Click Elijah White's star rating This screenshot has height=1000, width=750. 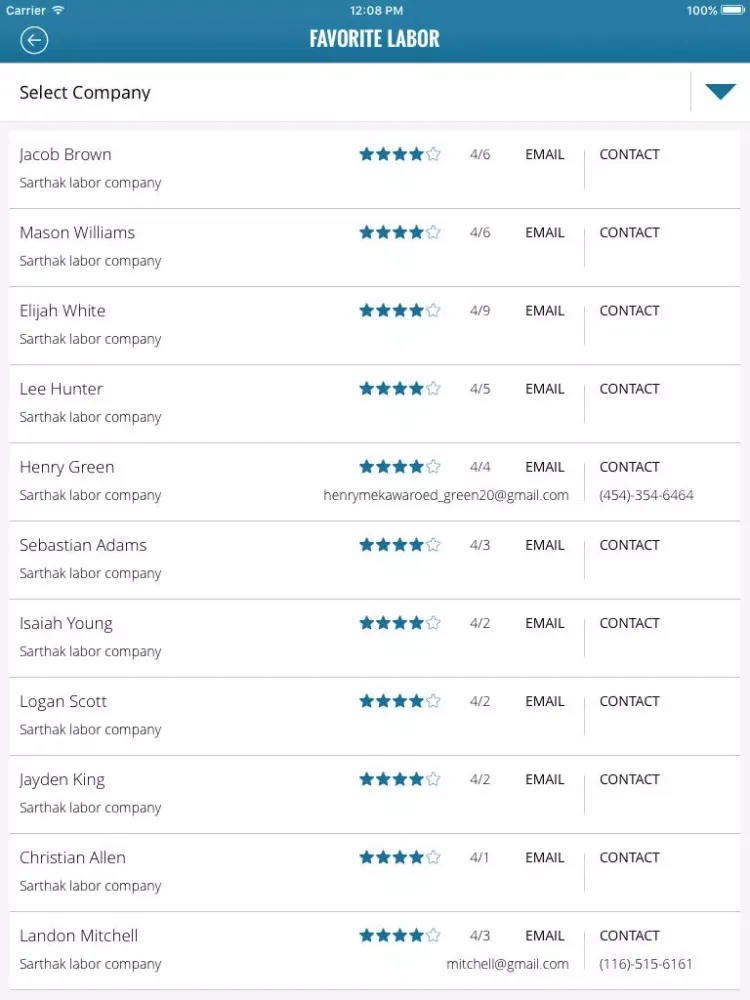coord(400,311)
